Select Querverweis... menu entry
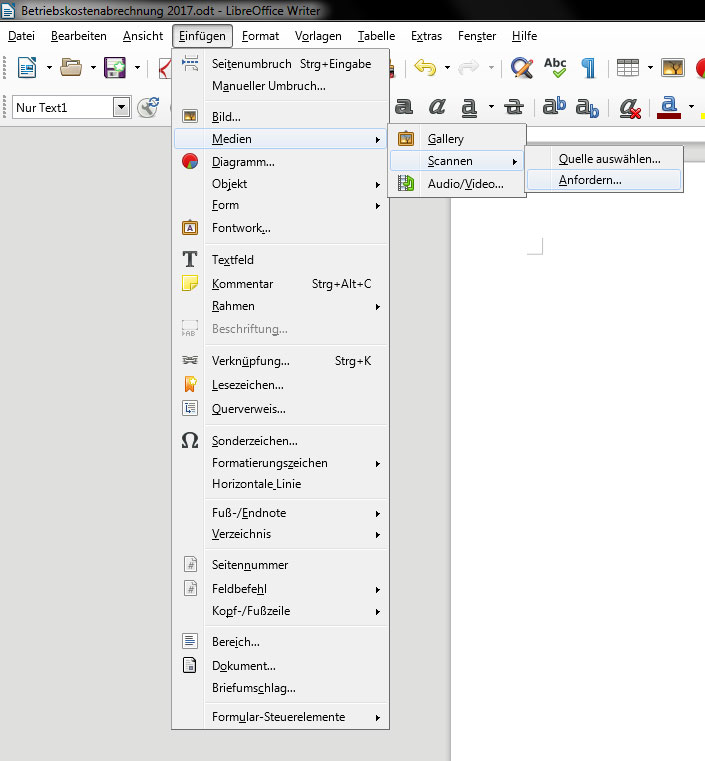 281,409
